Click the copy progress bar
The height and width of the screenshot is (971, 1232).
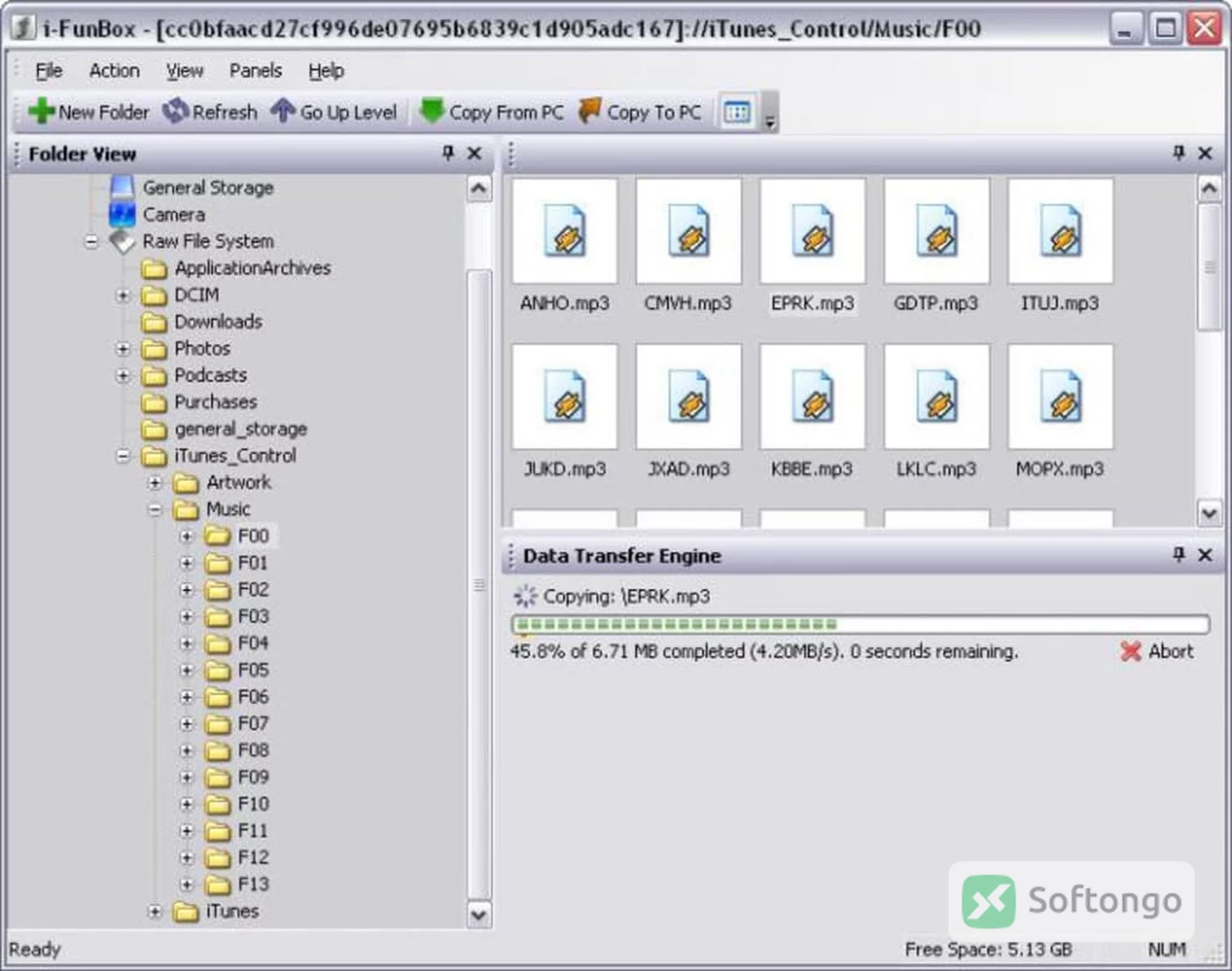pos(860,624)
